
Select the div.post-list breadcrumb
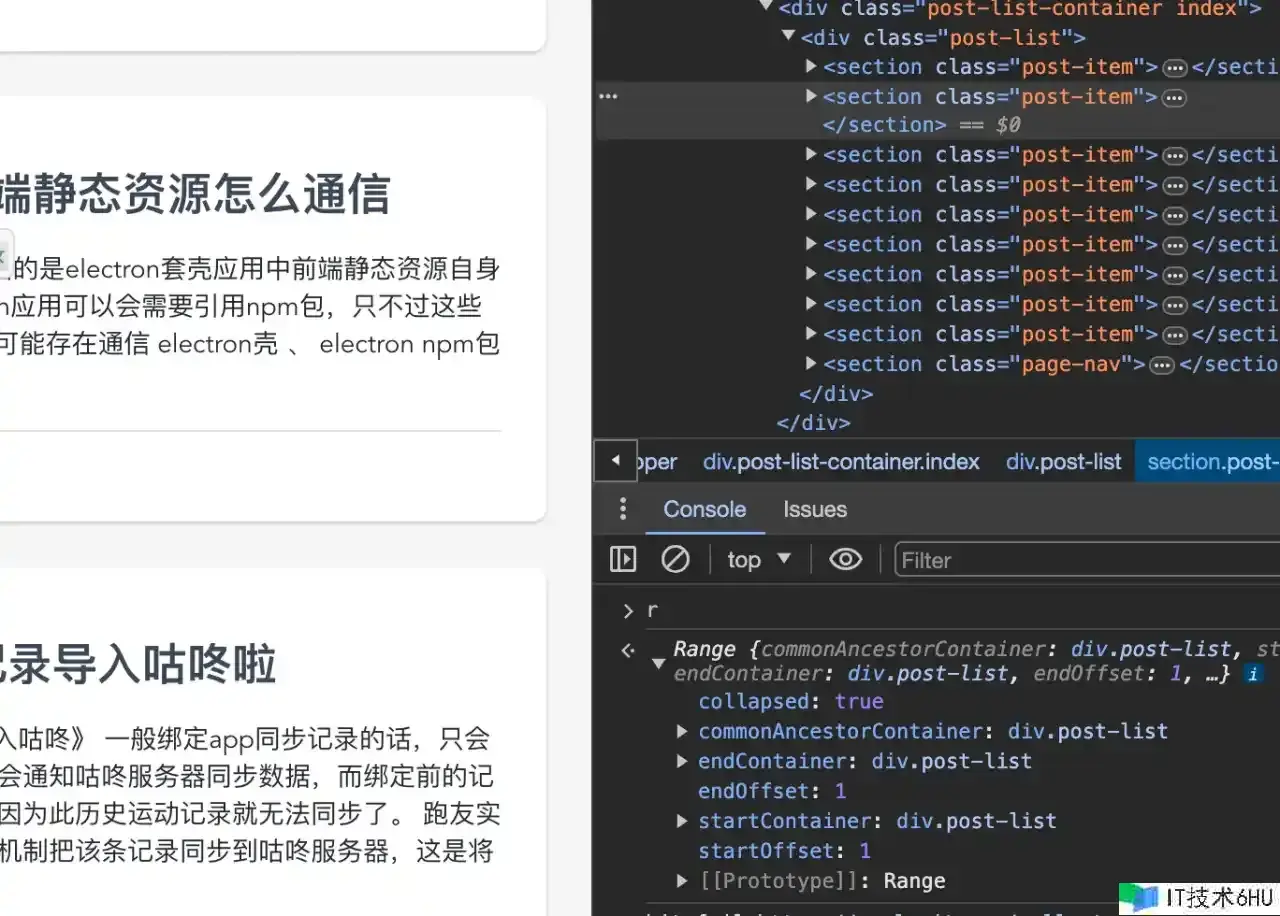click(x=1063, y=462)
